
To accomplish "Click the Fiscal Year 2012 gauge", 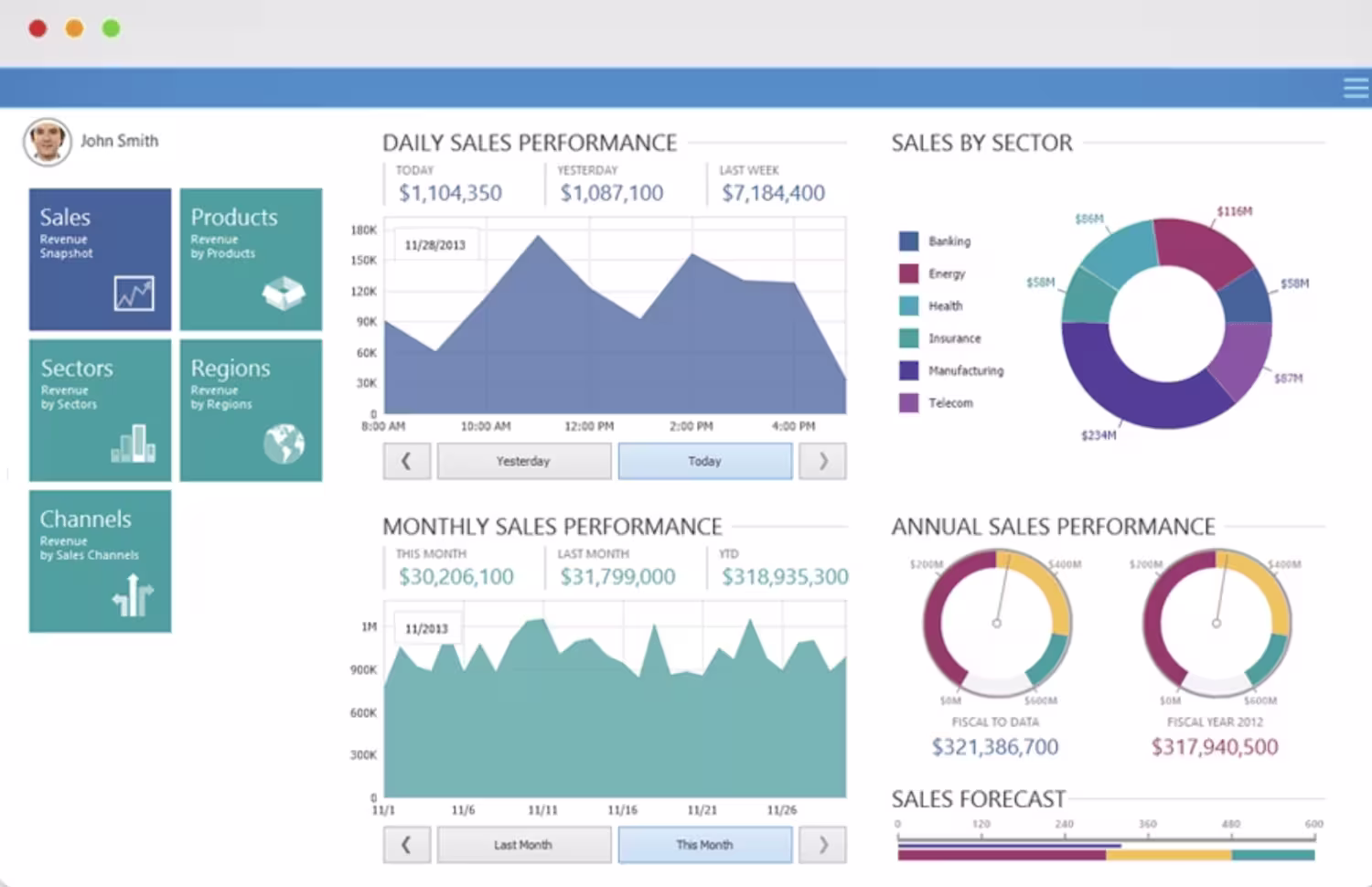I will pyautogui.click(x=1216, y=623).
